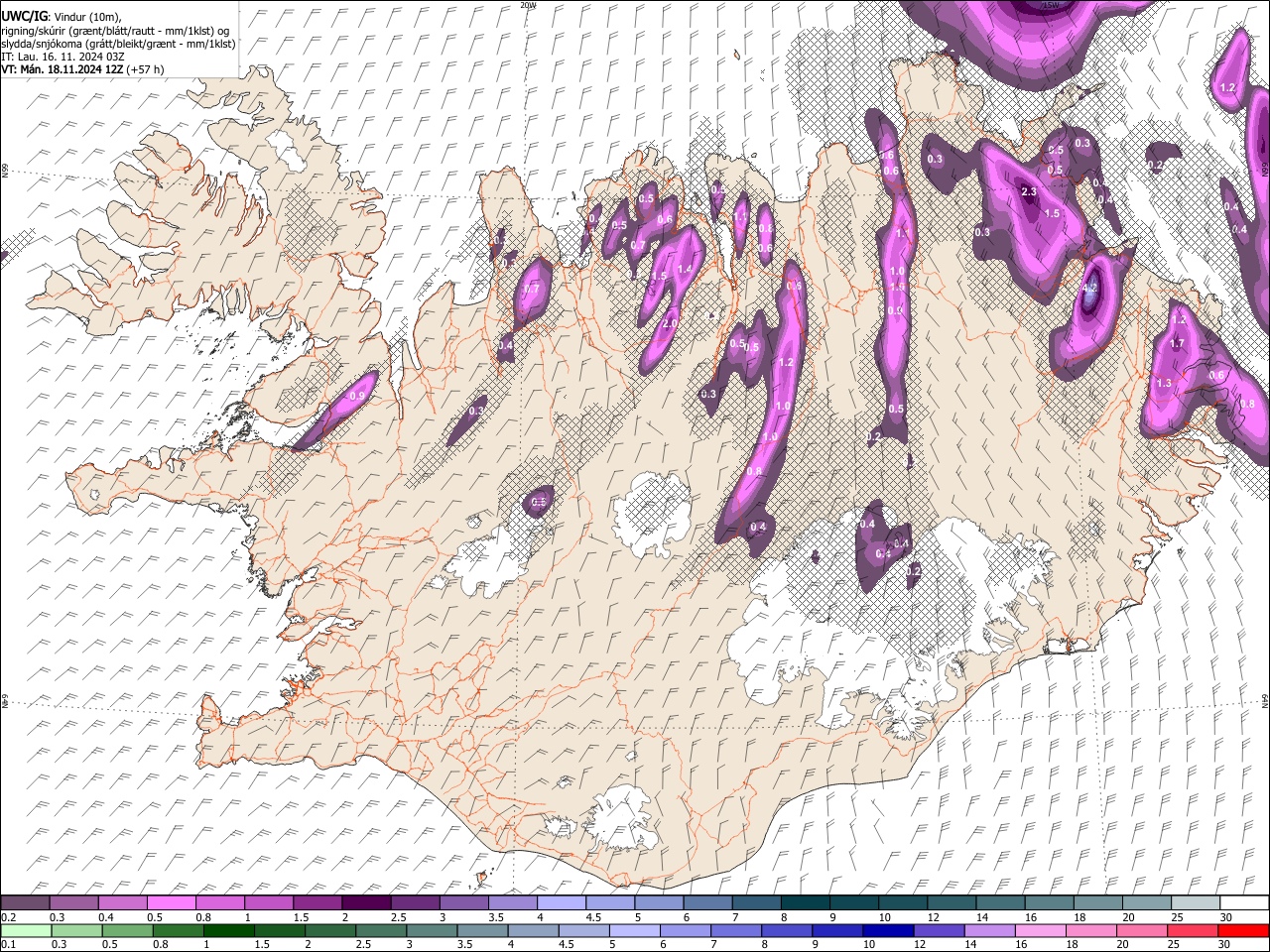
Task: Click the light pink 16–18 swatch in the lower legend
Action: coord(1041,930)
